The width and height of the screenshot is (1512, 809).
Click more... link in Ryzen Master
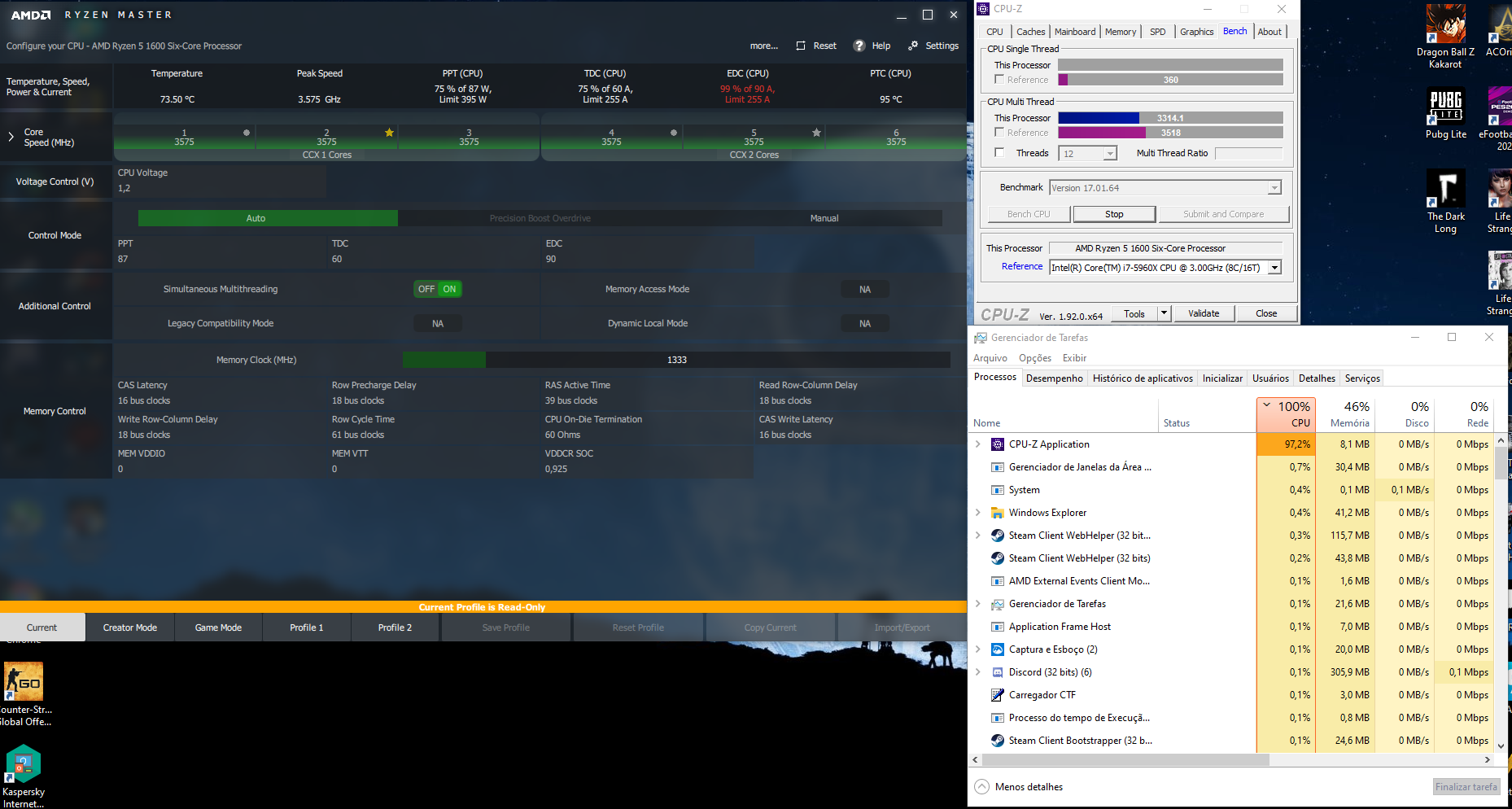tap(764, 46)
